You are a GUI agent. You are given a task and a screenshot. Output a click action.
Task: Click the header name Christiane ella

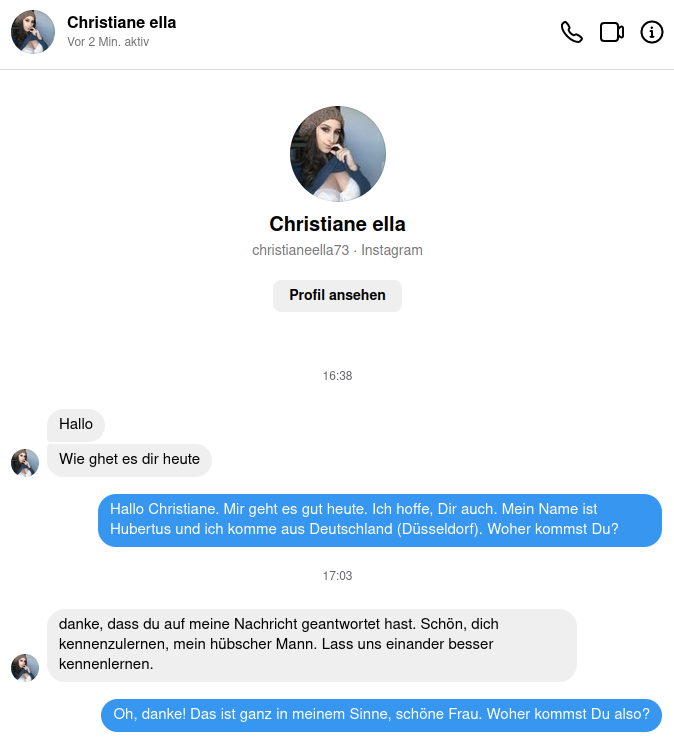click(x=122, y=22)
